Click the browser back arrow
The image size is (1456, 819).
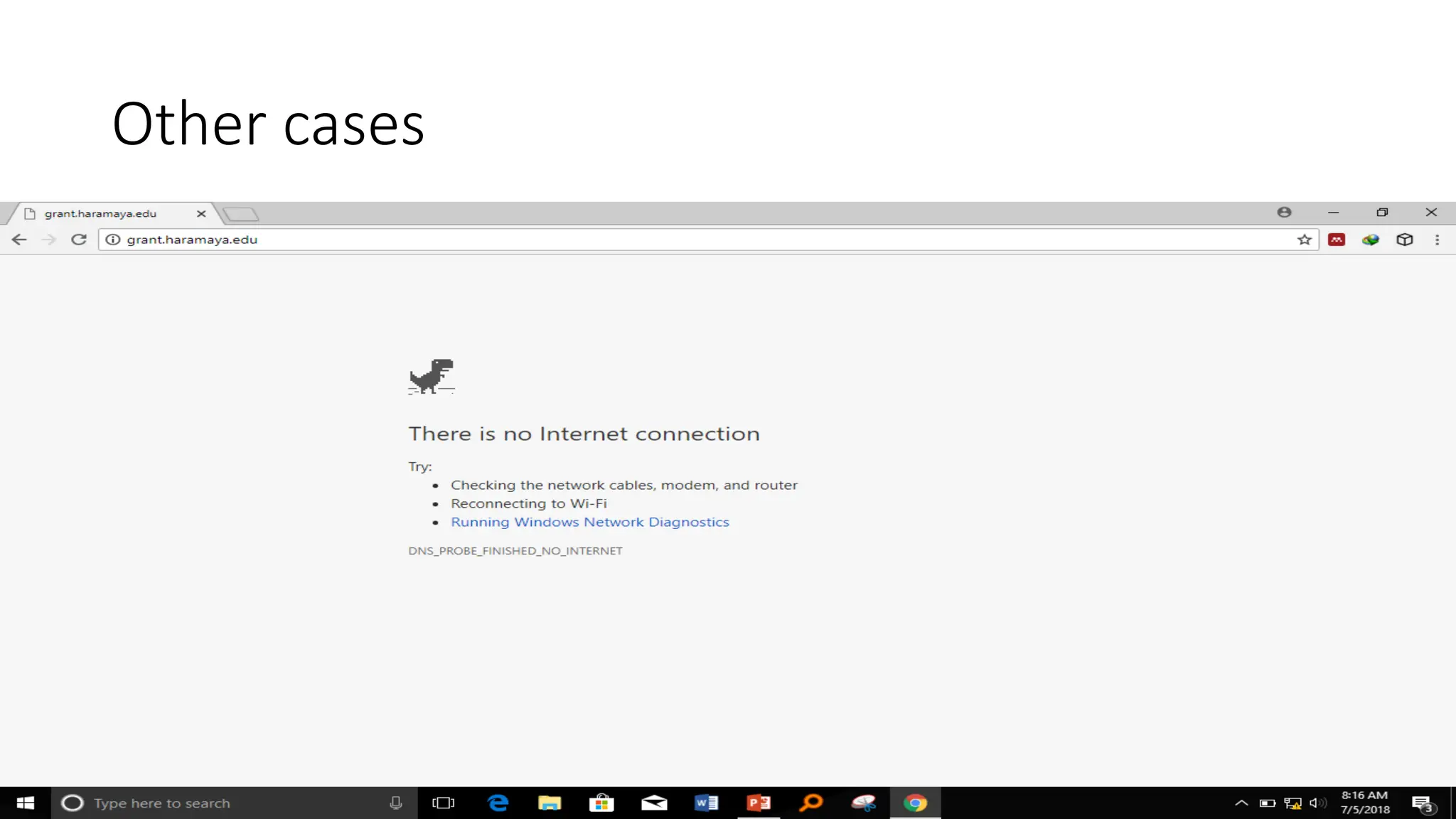pyautogui.click(x=19, y=240)
